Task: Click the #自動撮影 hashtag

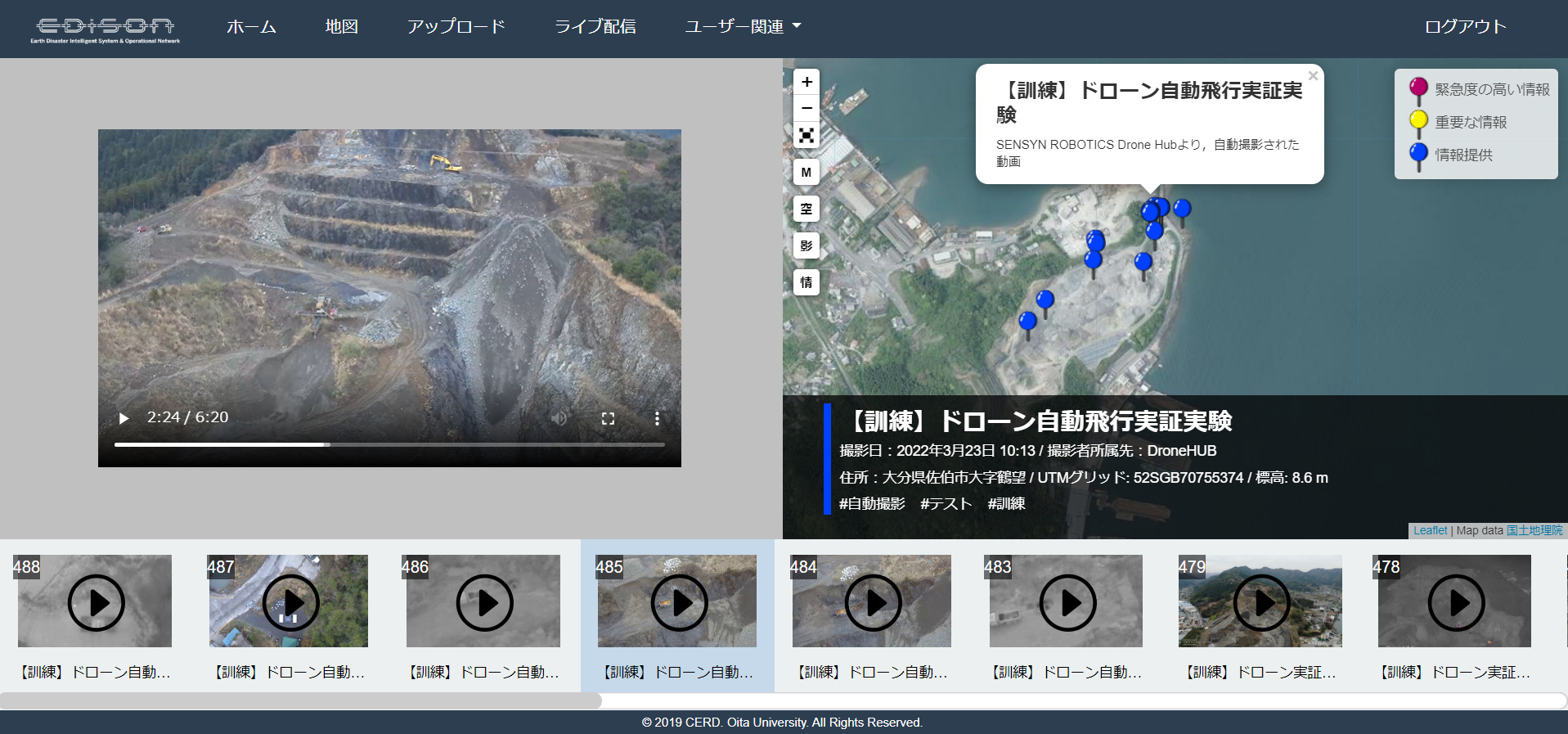Action: [x=872, y=503]
